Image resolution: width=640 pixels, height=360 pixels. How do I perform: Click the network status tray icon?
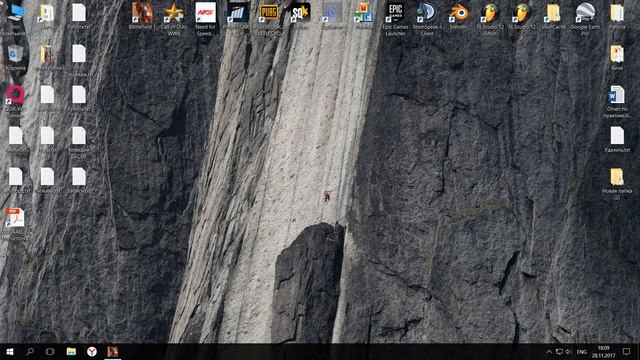[x=559, y=351]
